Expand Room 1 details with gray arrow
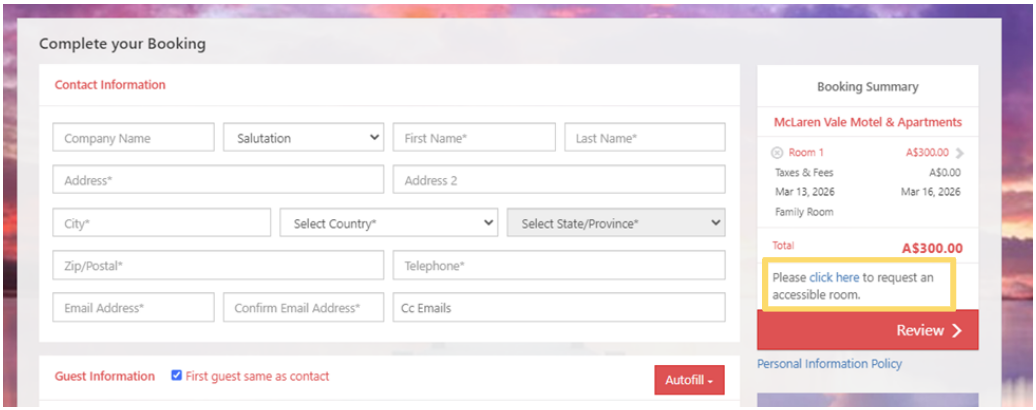1036x410 pixels. (x=959, y=153)
